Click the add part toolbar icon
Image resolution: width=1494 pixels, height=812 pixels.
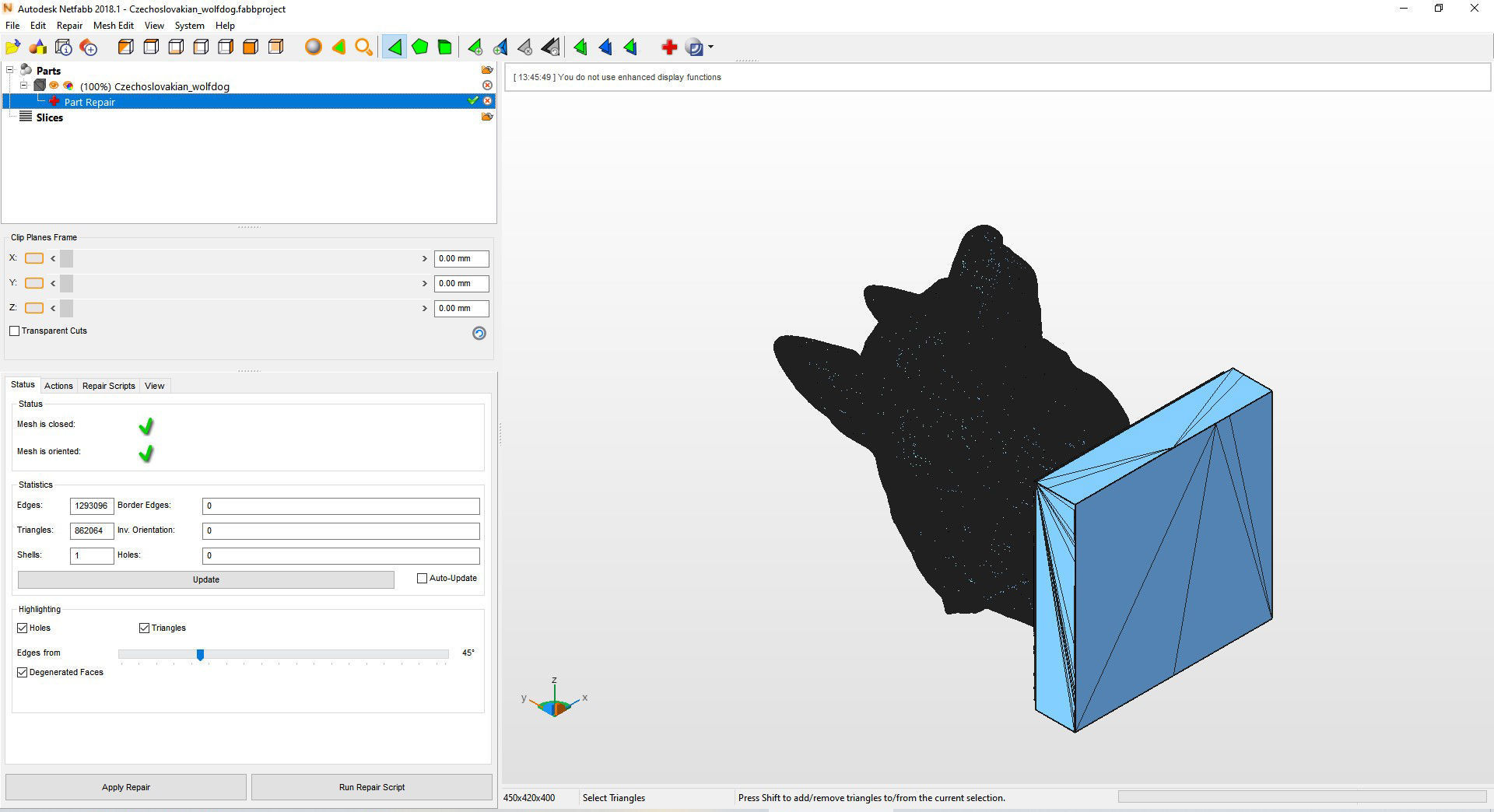click(x=89, y=47)
